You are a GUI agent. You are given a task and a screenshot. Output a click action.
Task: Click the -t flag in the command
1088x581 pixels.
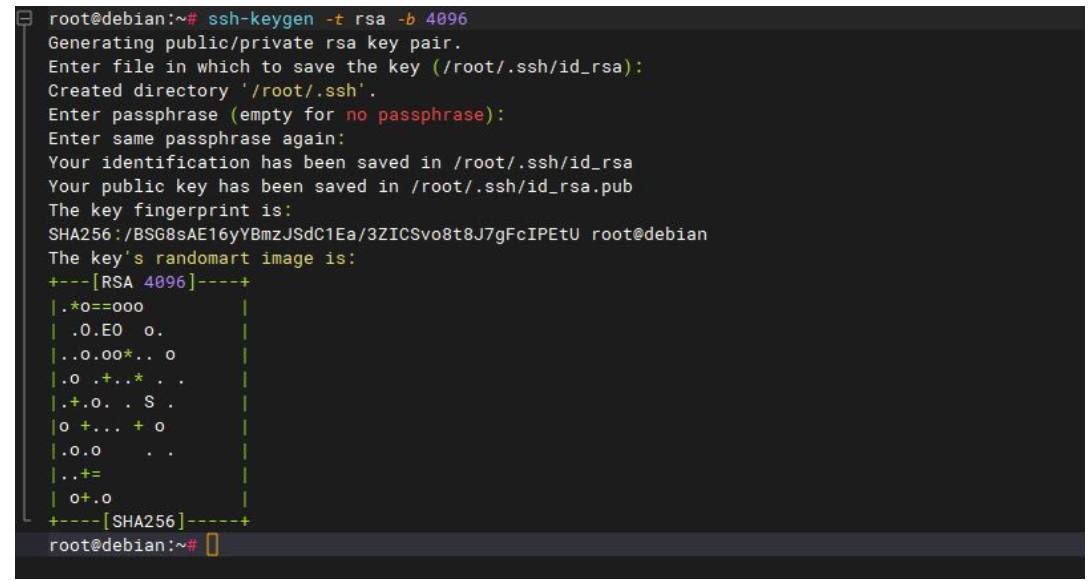tap(335, 19)
